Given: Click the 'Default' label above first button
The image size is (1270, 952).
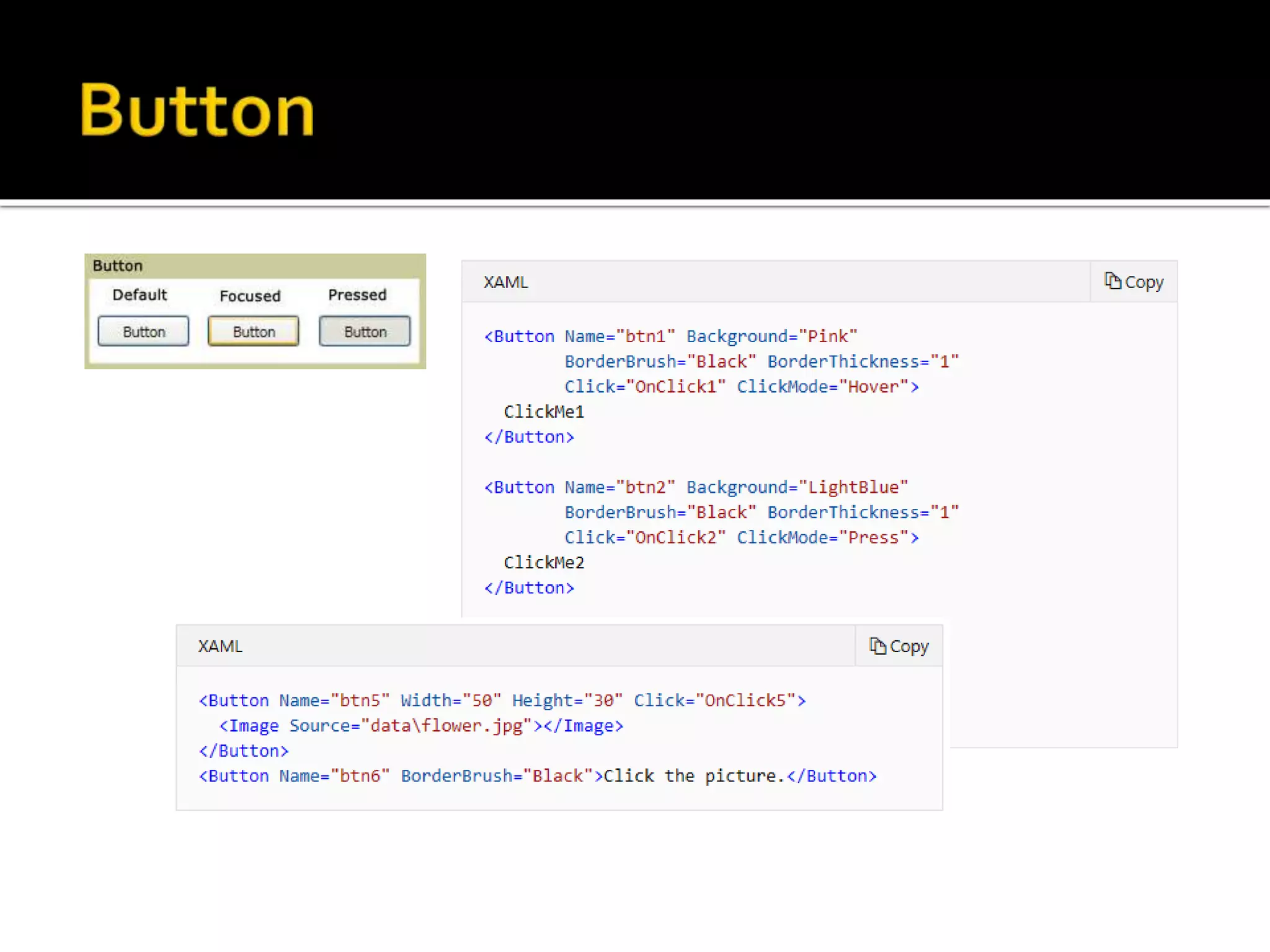Looking at the screenshot, I should coord(140,295).
